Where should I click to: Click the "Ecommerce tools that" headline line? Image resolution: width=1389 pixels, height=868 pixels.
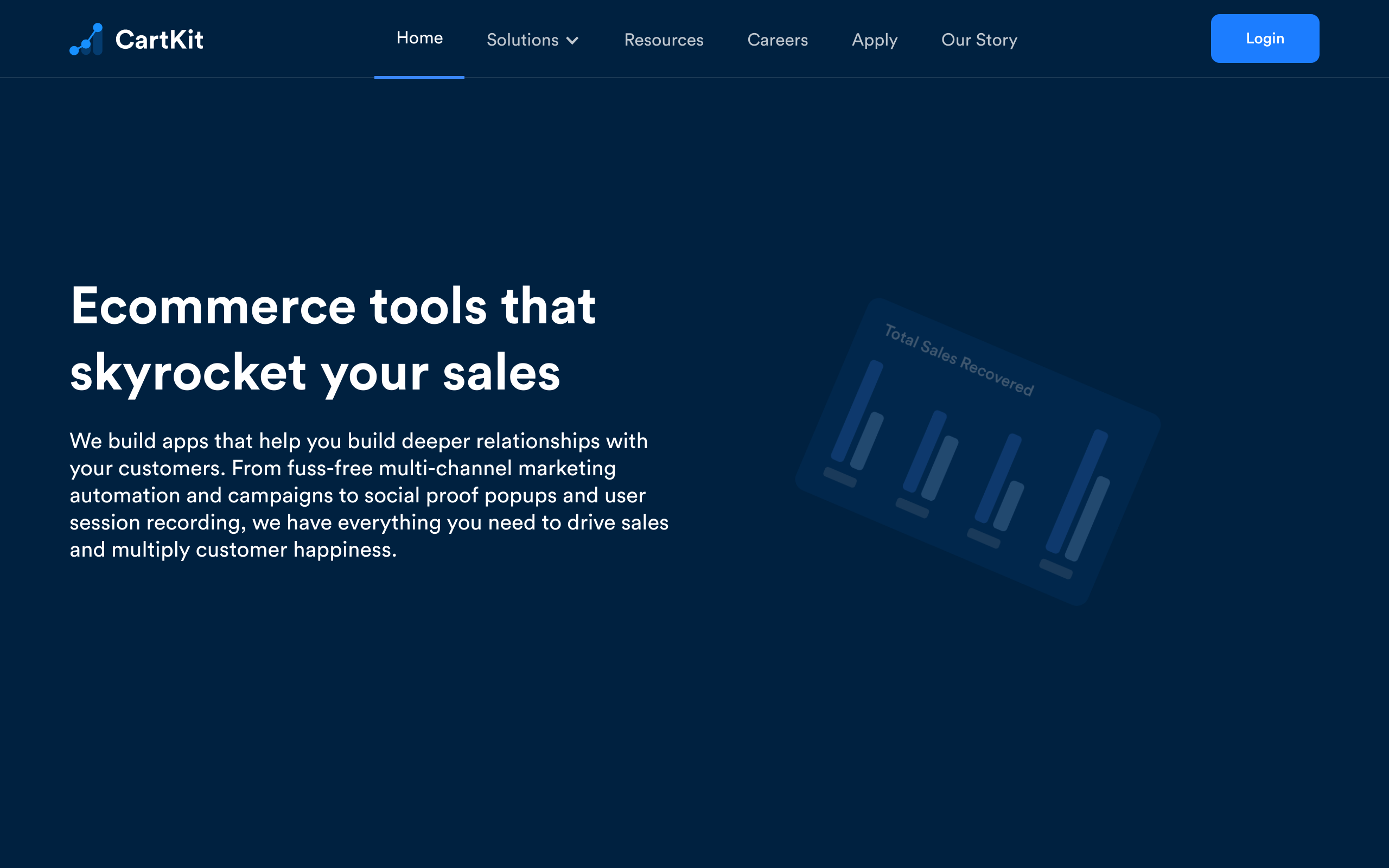333,306
